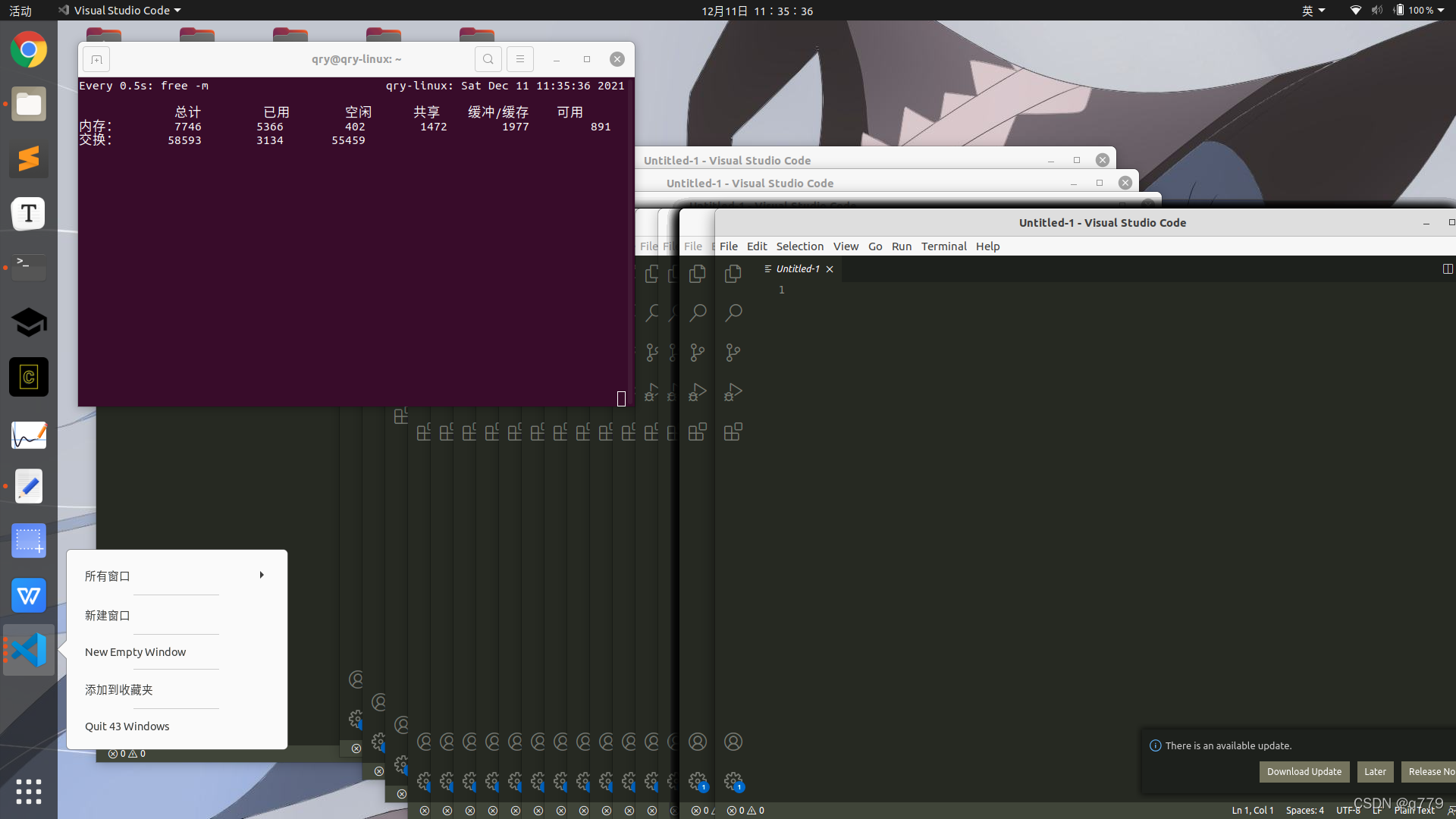
Task: Click the Spaces: 4 status indicator
Action: point(1304,811)
